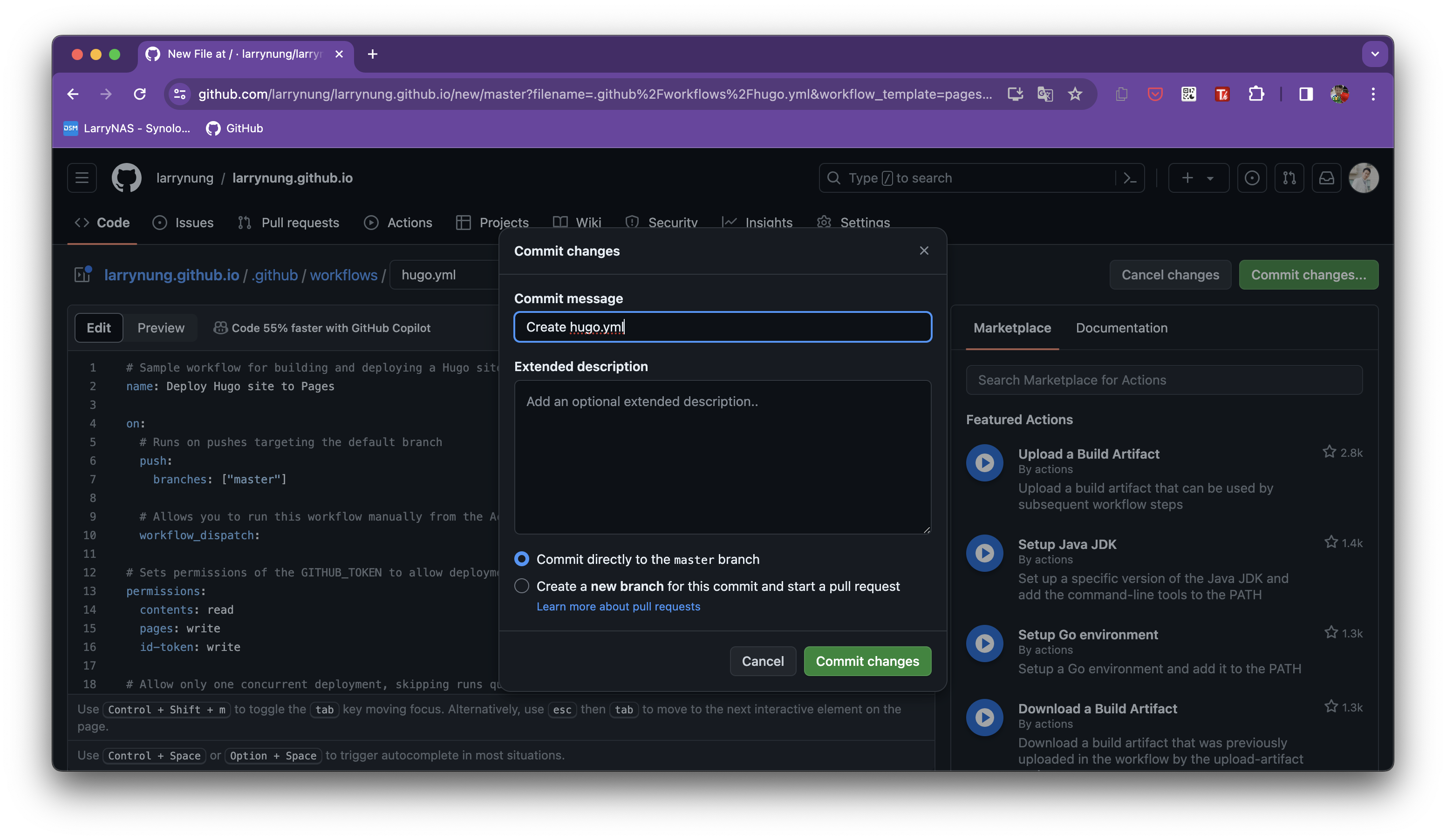The image size is (1446, 840).
Task: Open the LarryNAS bookmark in bookmarks bar
Action: coord(127,128)
